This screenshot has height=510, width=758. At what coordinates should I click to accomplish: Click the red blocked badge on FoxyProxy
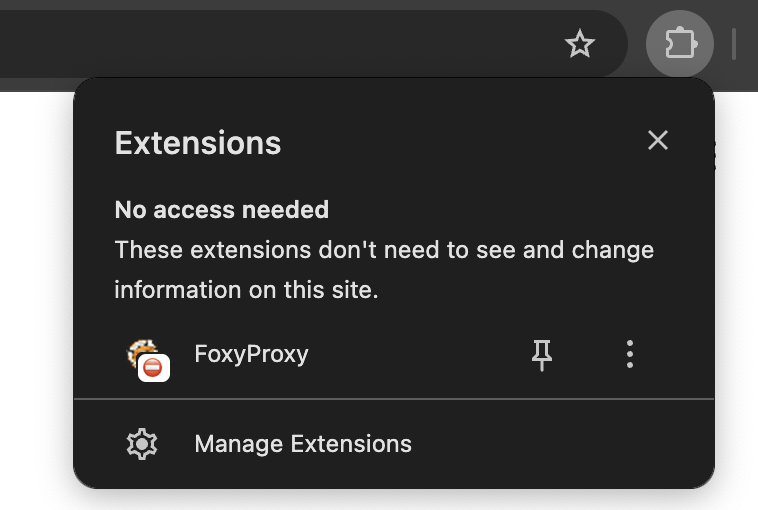[153, 368]
